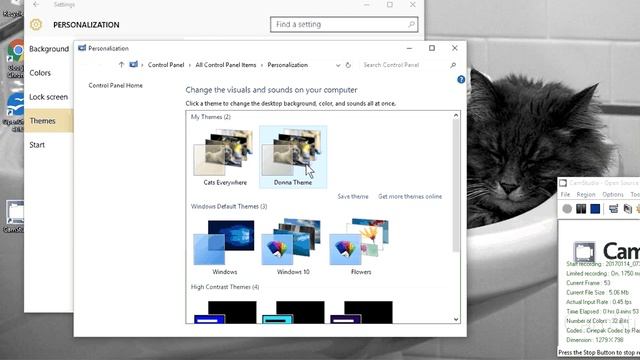Click the Save theme link
The width and height of the screenshot is (640, 360).
353,196
